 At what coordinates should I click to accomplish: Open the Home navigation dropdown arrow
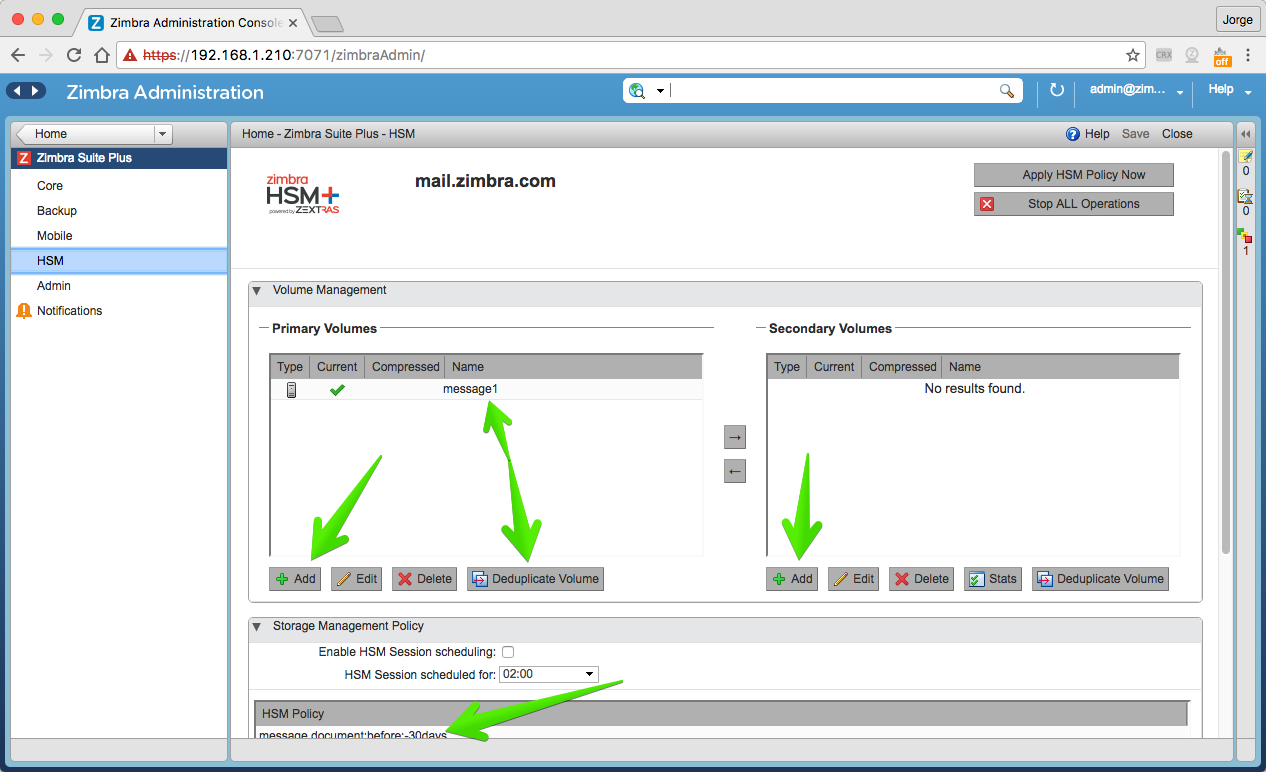(x=163, y=134)
